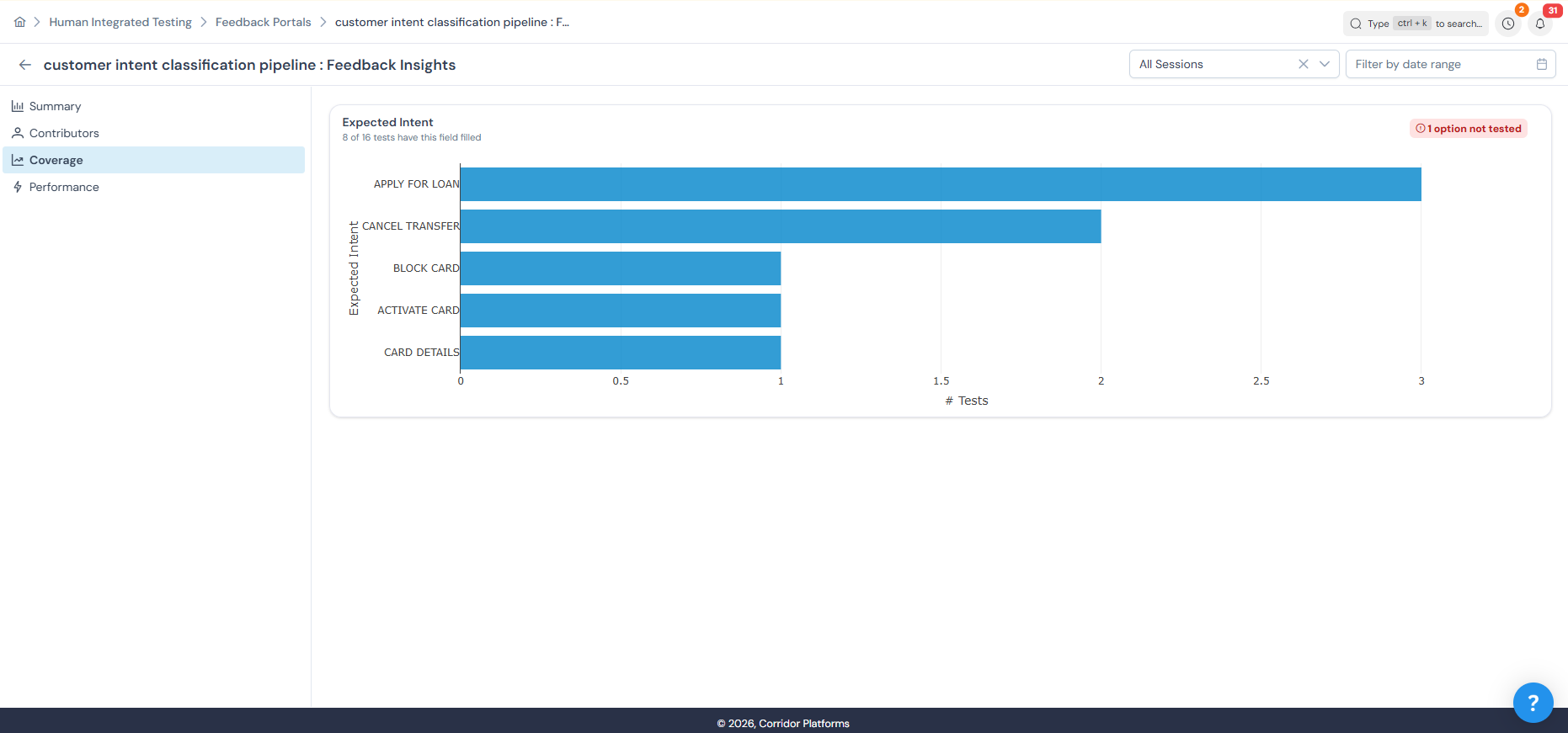Switch to the Contributors section
The image size is (1568, 733).
click(x=64, y=133)
